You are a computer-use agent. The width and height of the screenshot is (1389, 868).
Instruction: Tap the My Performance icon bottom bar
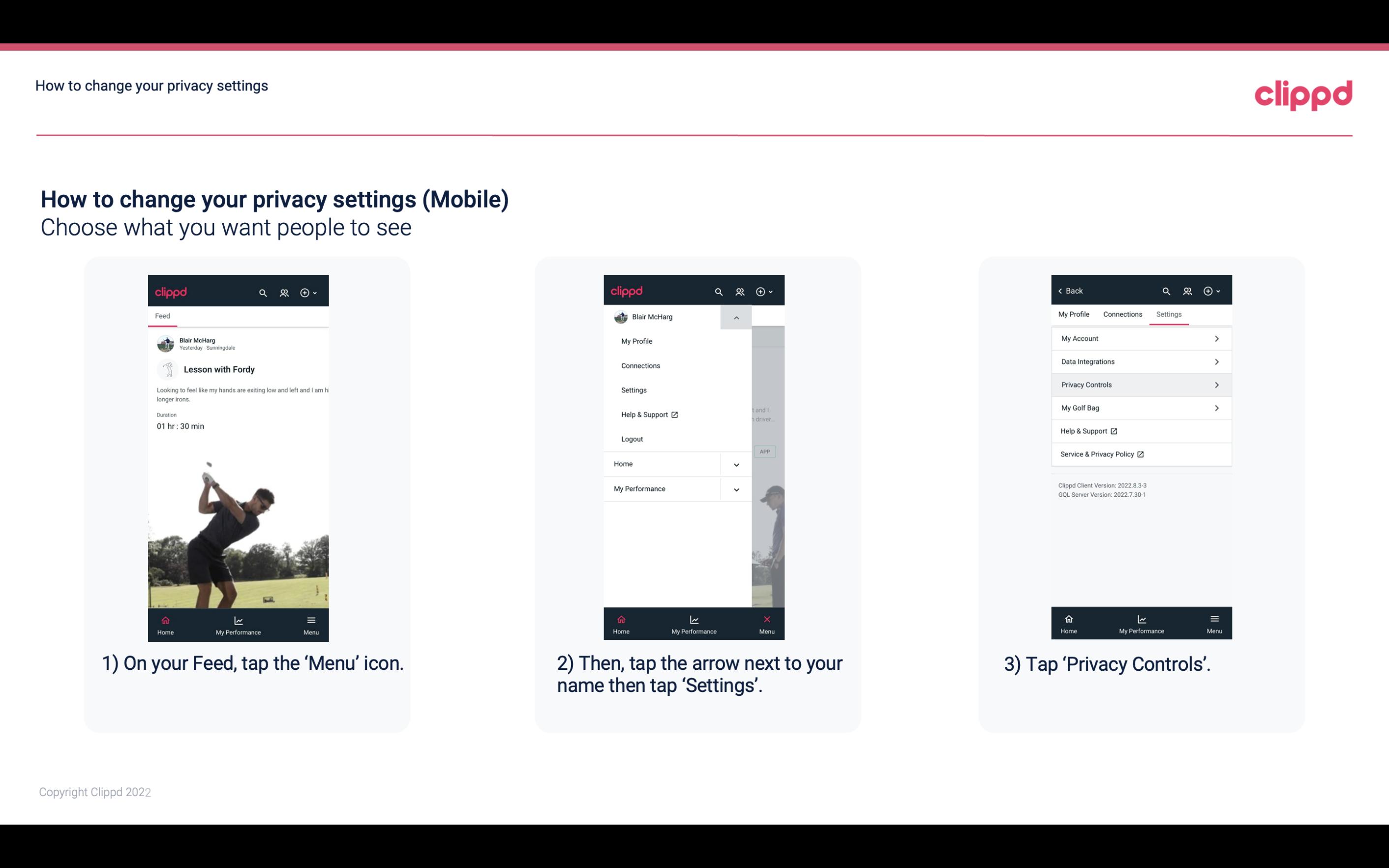point(238,624)
